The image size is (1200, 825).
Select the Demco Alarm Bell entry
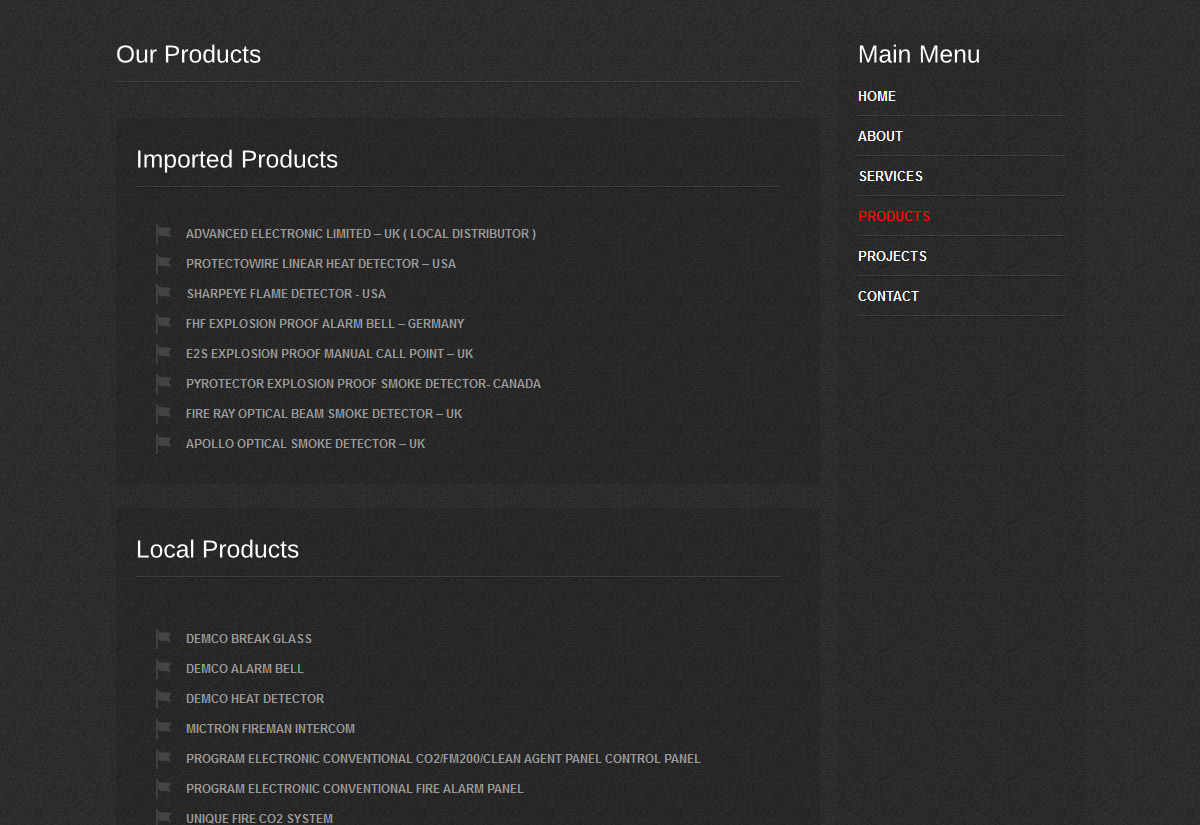[245, 669]
